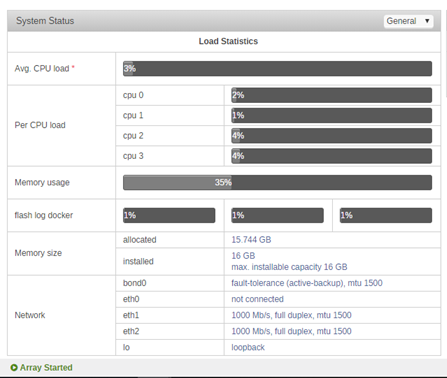Click the green Array Started status icon
447x378 pixels.
14,368
